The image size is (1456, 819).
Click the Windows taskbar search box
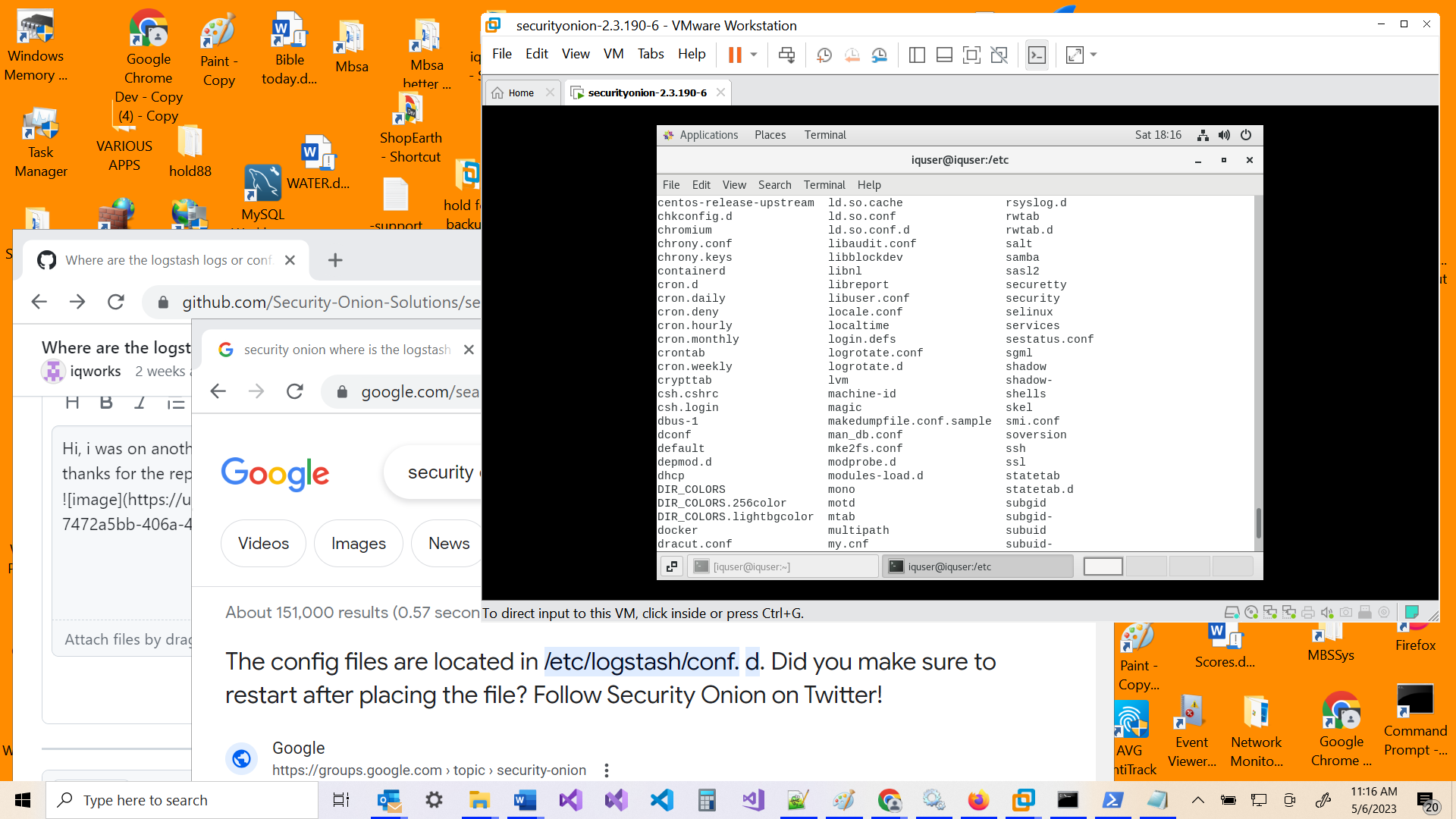[x=182, y=800]
